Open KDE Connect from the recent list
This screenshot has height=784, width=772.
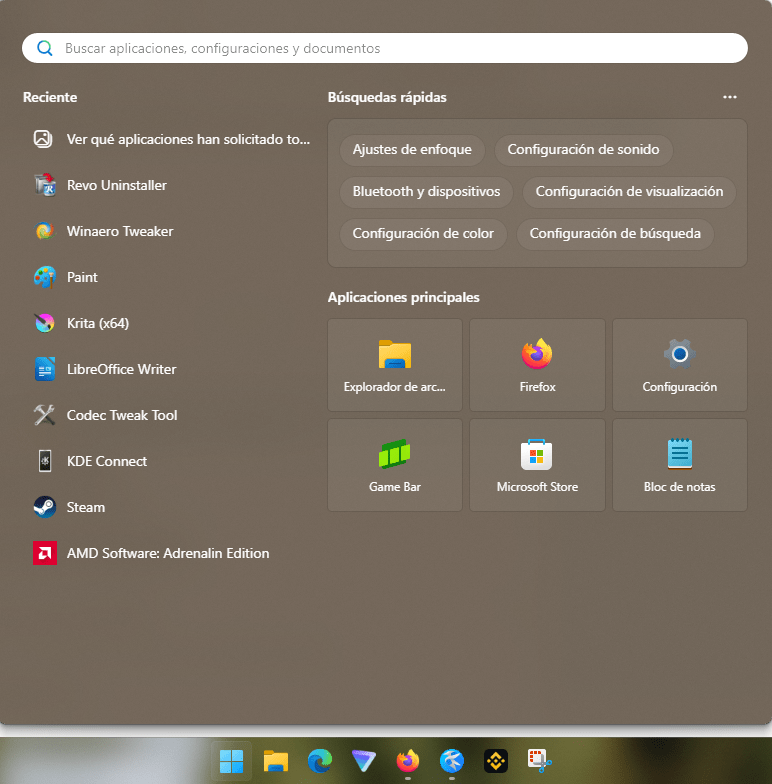point(172,461)
